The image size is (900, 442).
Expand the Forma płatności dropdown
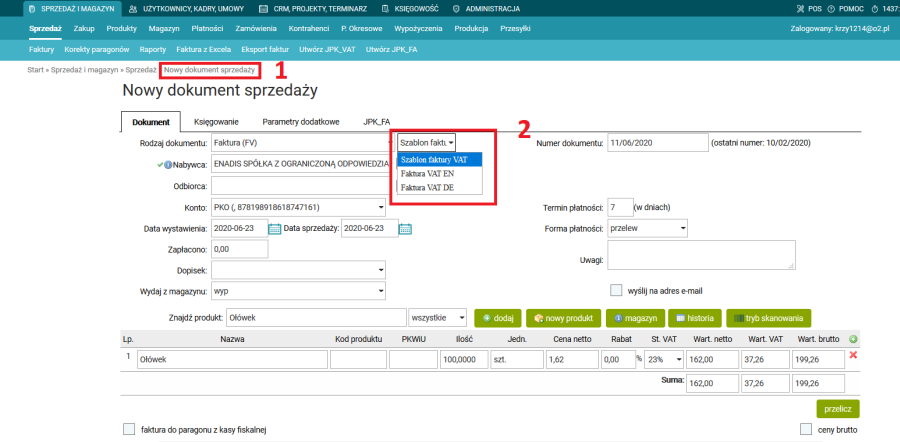pos(647,229)
